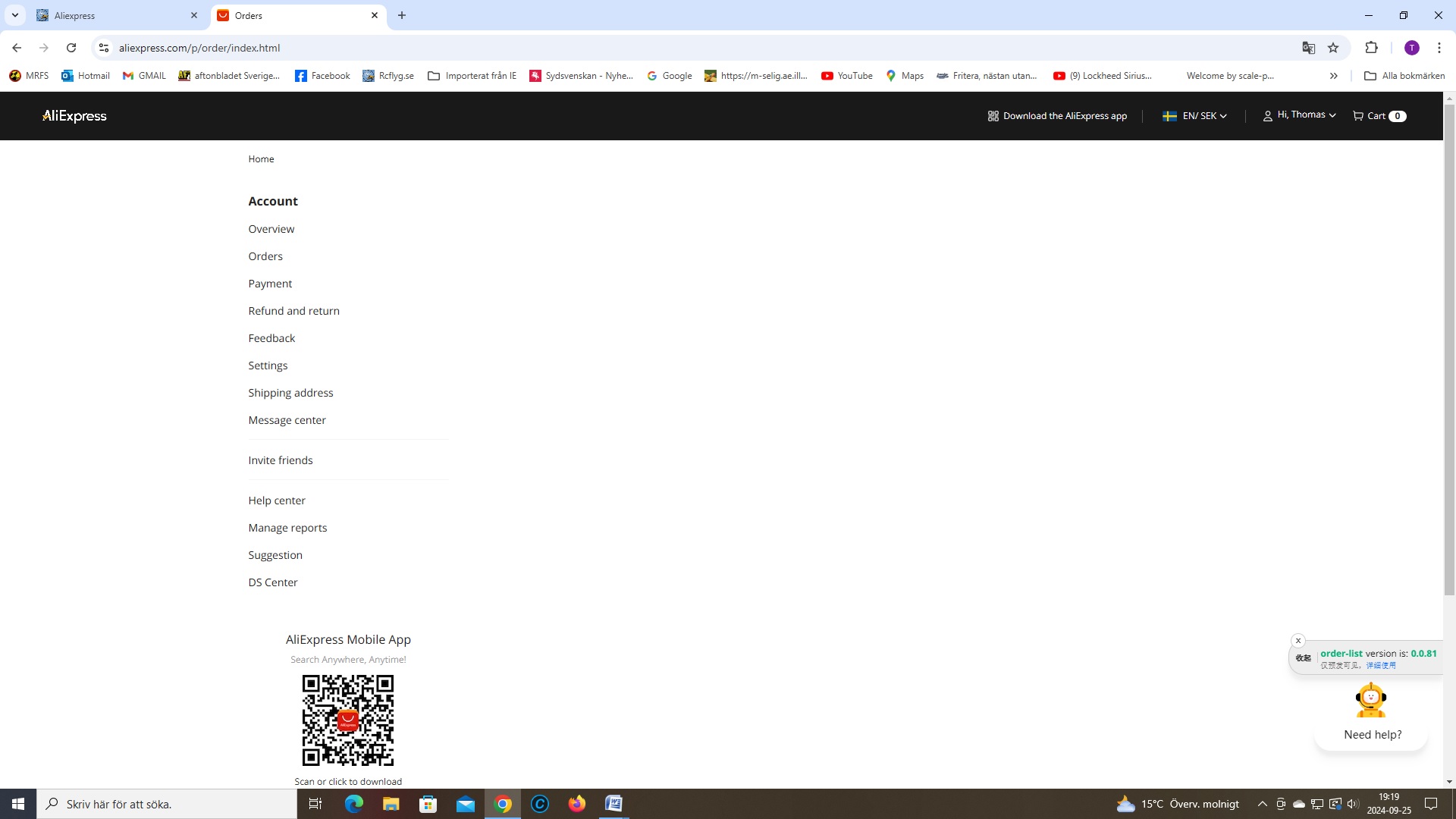Image resolution: width=1456 pixels, height=819 pixels.
Task: Bookmark this page with the star icon
Action: click(x=1333, y=48)
